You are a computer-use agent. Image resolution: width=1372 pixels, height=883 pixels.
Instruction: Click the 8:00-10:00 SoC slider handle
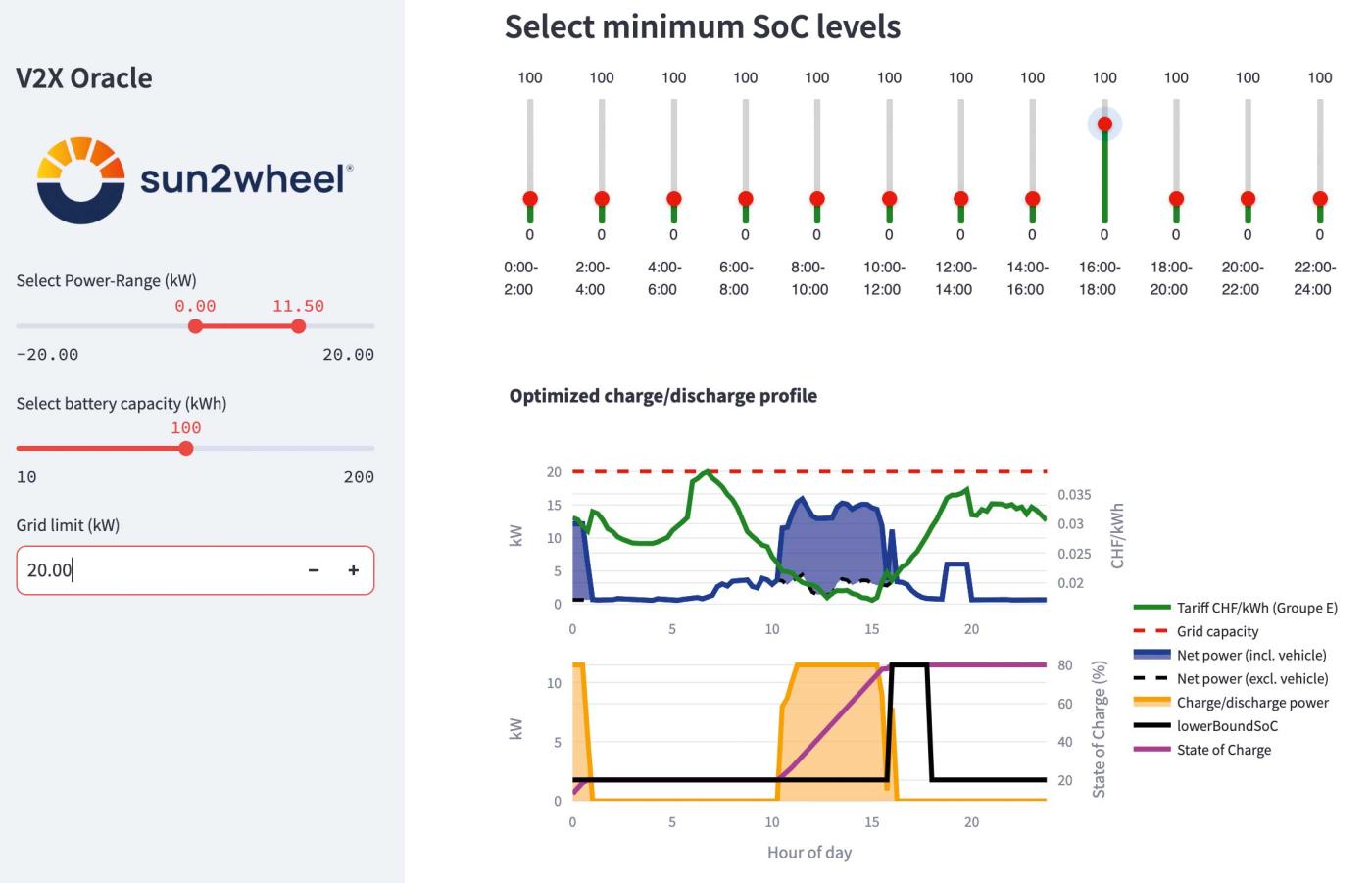tap(817, 199)
